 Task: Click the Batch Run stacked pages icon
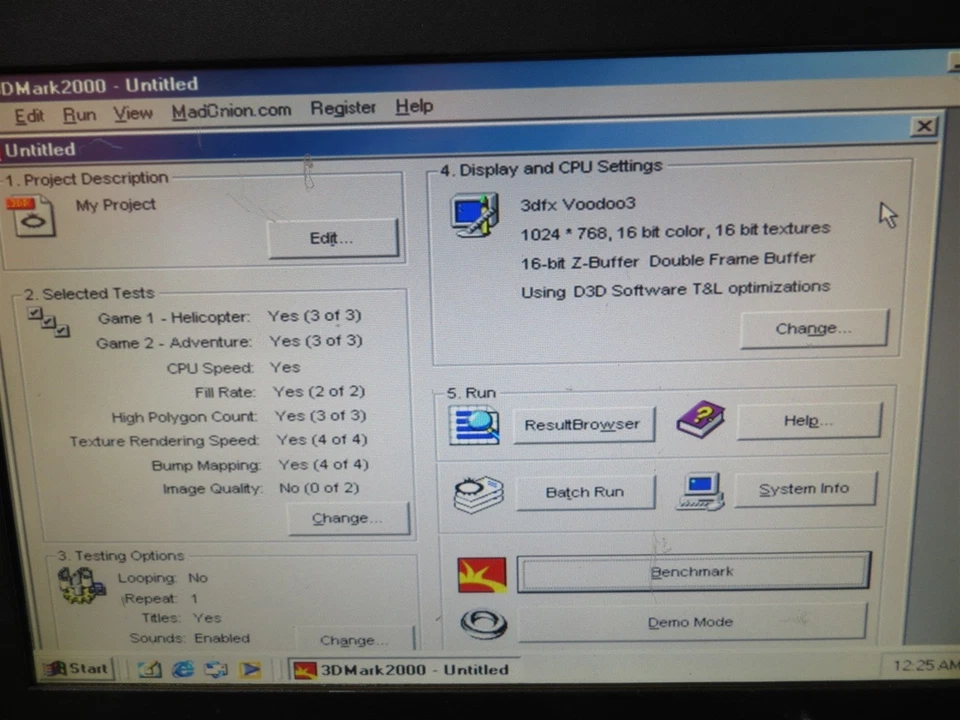tap(479, 493)
